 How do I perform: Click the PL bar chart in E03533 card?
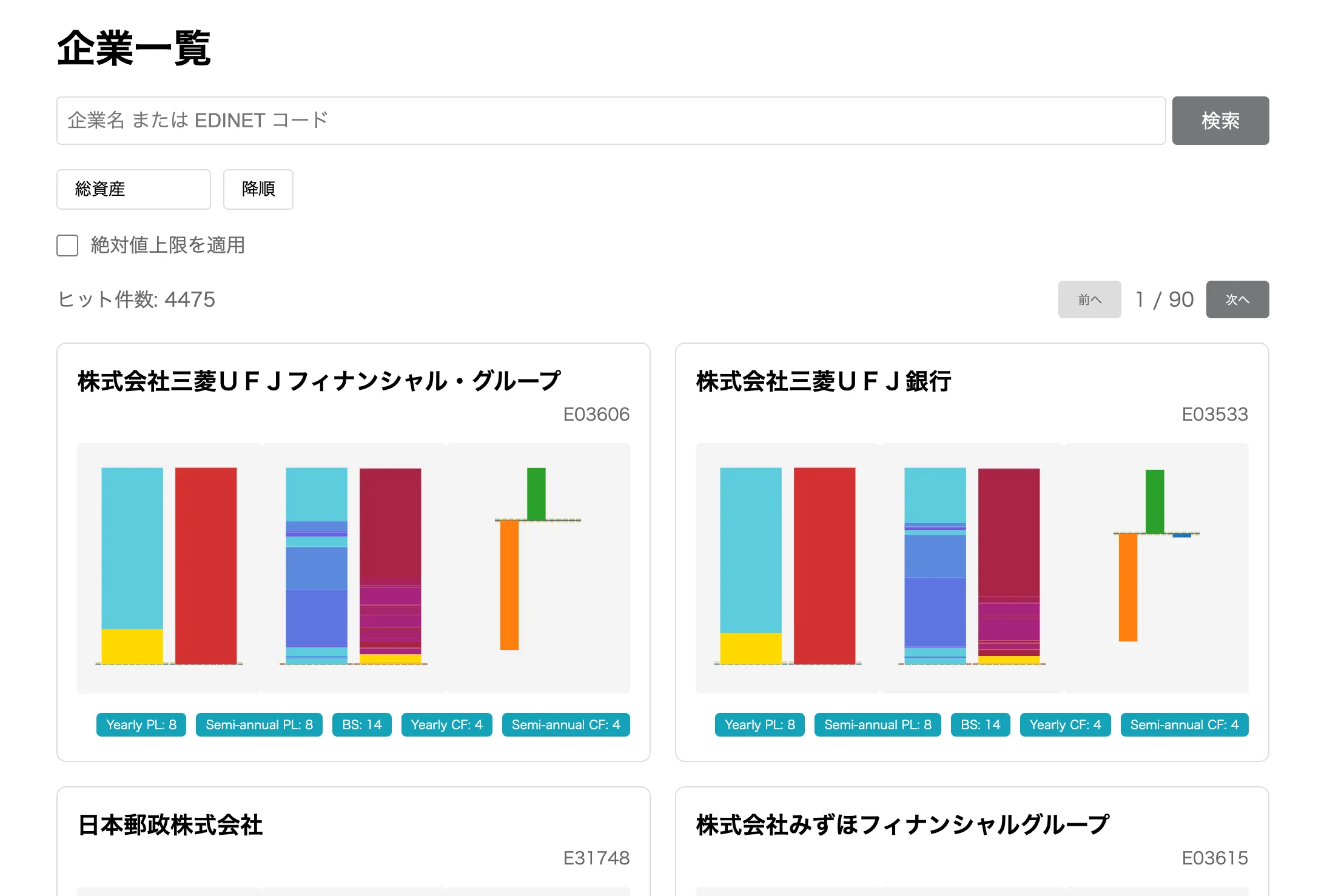point(788,568)
